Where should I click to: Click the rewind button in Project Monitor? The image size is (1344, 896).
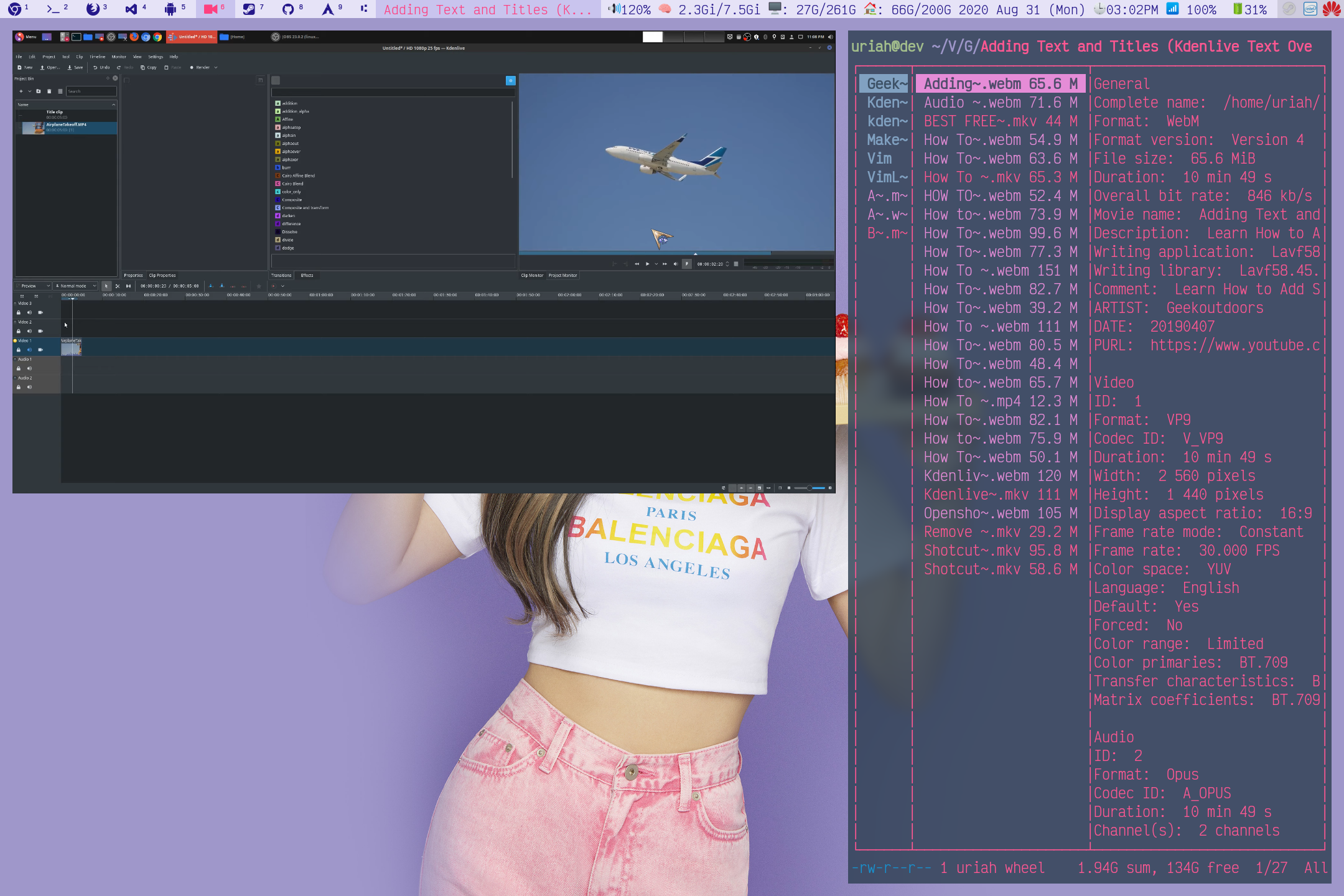pos(637,264)
